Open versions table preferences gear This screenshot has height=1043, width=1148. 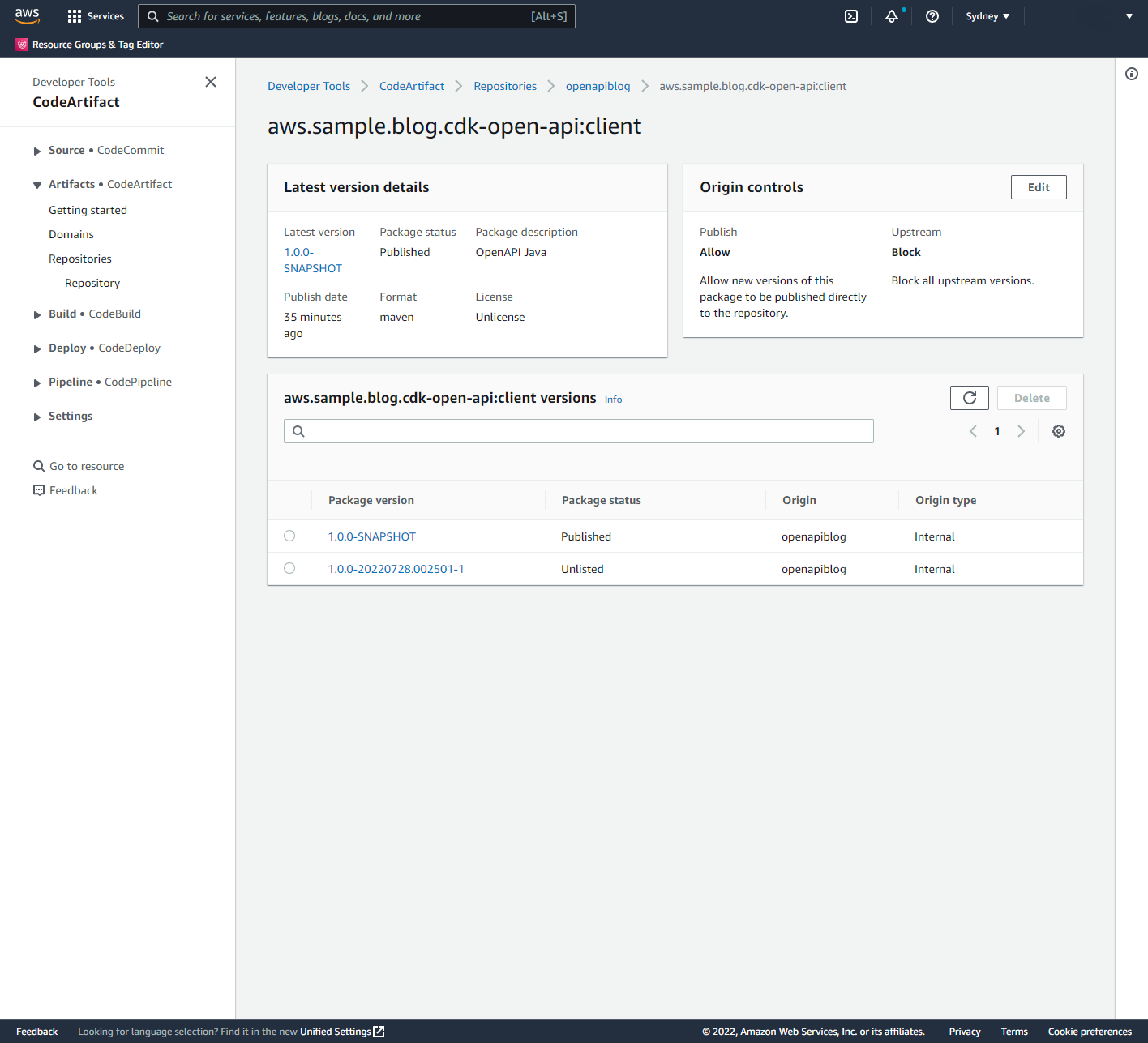pyautogui.click(x=1059, y=430)
